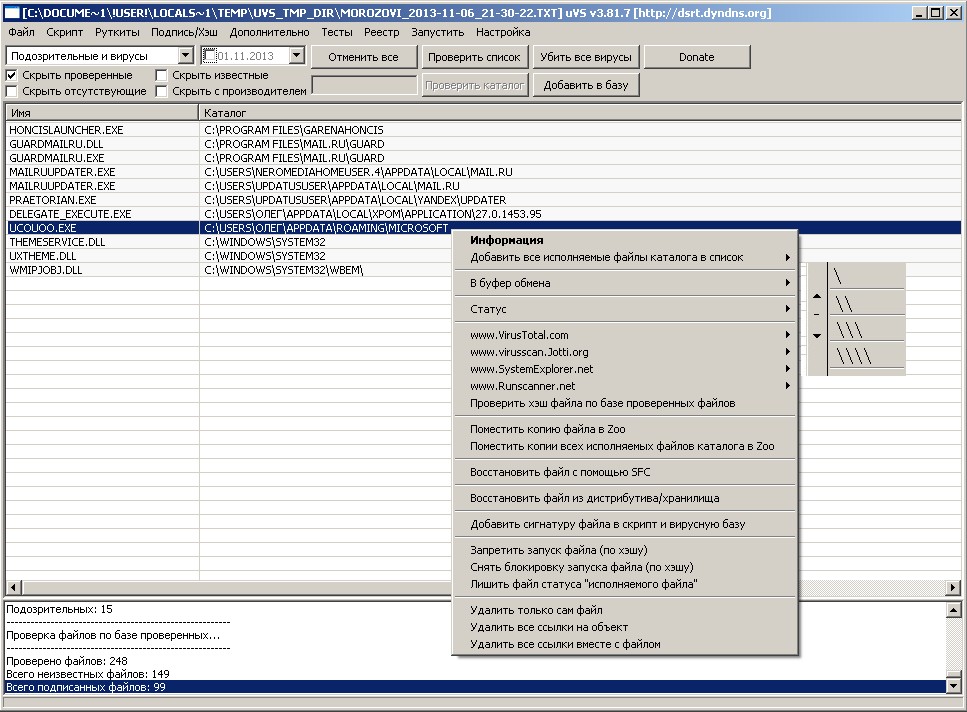Click the uVS application icon in title bar
This screenshot has height=712, width=967.
[11, 13]
